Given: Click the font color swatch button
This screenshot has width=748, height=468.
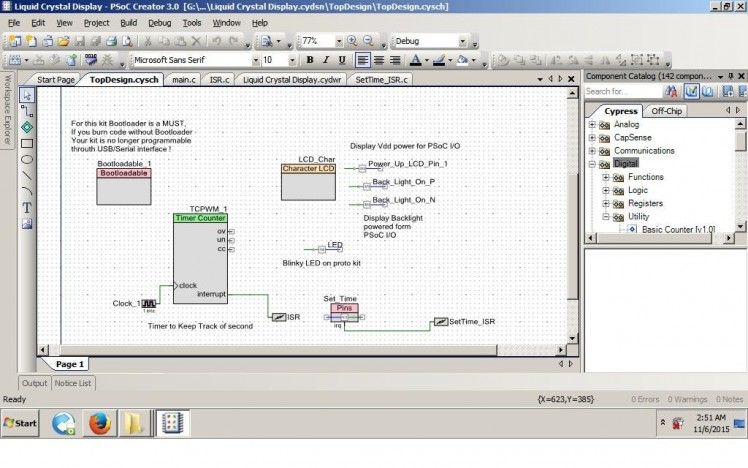Looking at the screenshot, I should coord(416,60).
